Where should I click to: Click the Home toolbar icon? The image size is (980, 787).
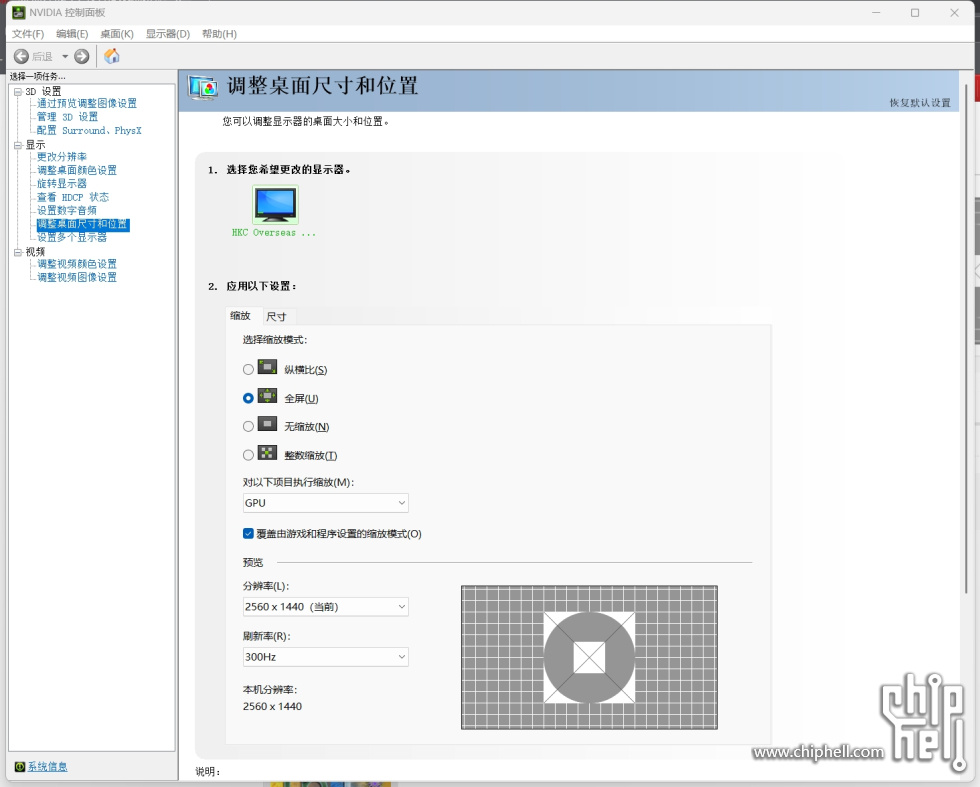click(x=112, y=56)
